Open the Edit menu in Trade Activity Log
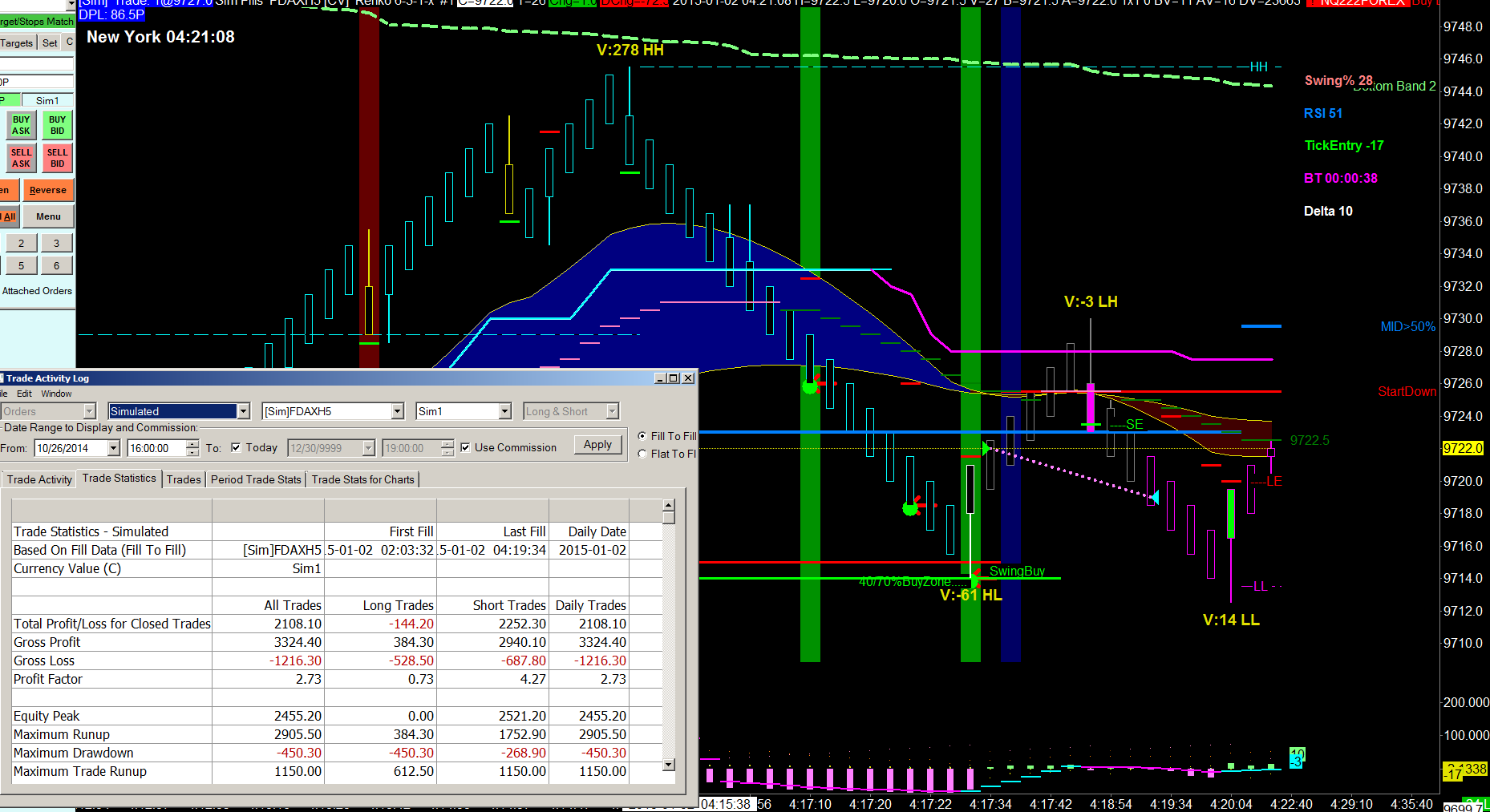Viewport: 1490px width, 812px height. pyautogui.click(x=24, y=394)
